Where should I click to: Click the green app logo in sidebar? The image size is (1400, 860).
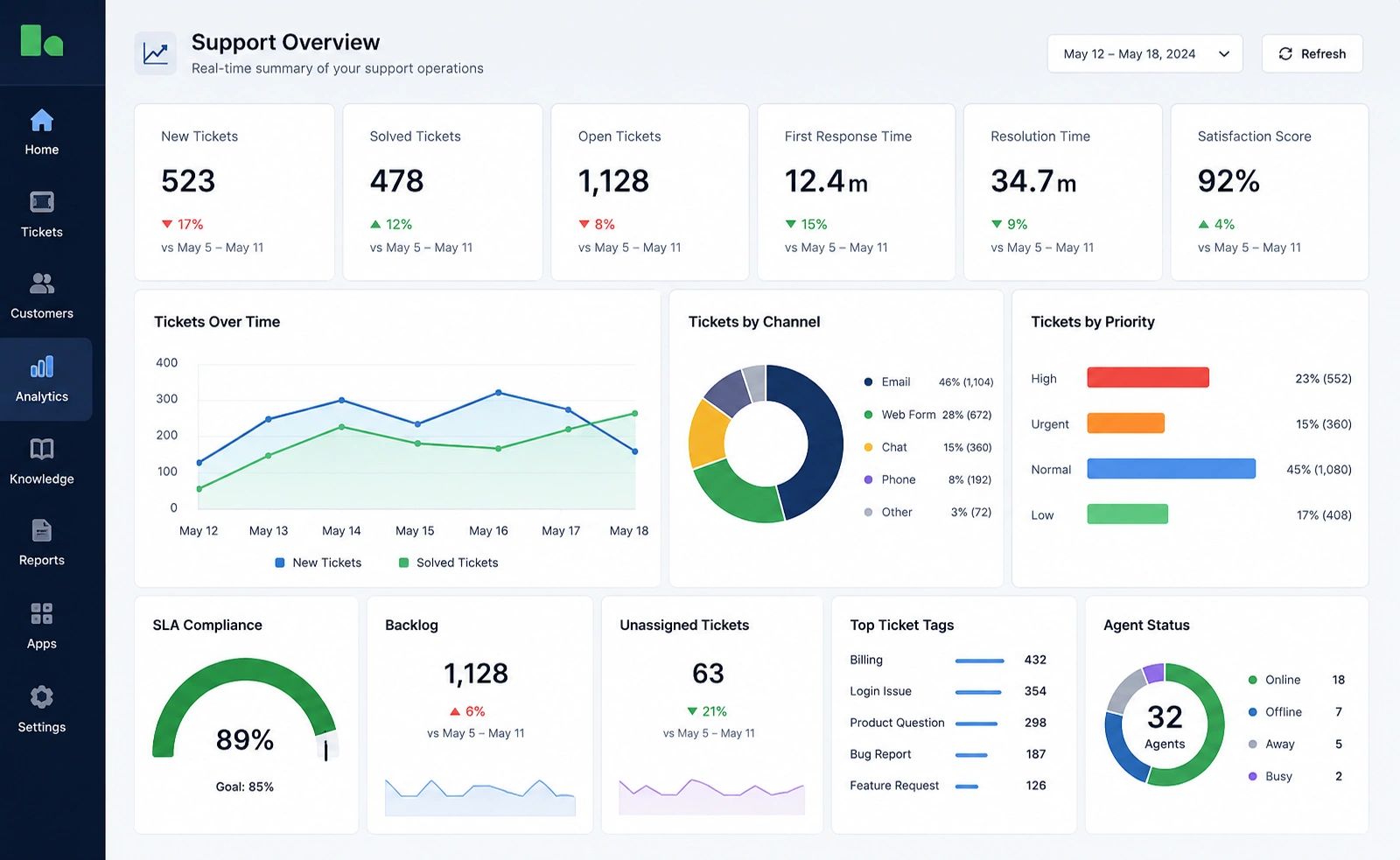41,40
